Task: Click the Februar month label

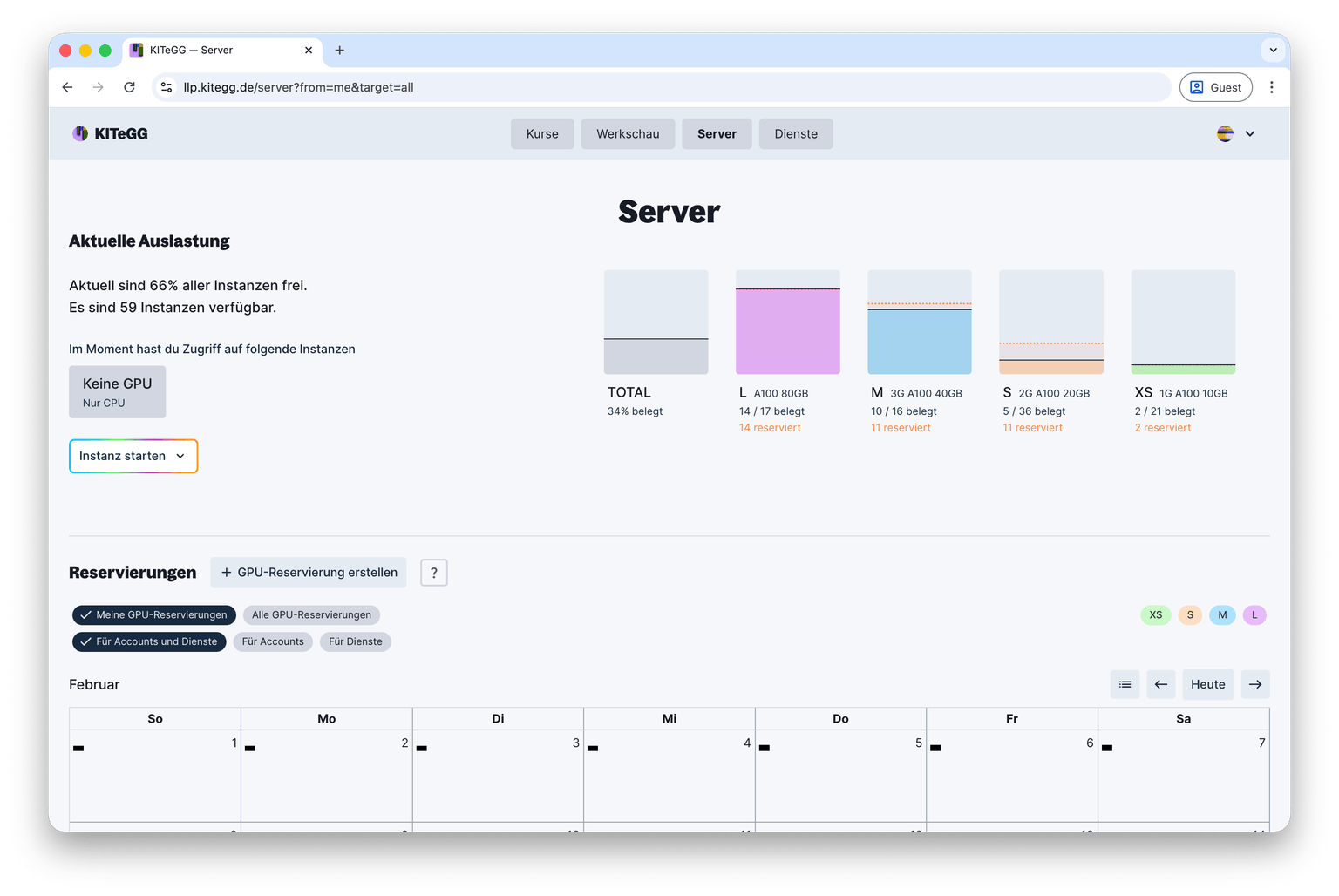Action: point(94,685)
